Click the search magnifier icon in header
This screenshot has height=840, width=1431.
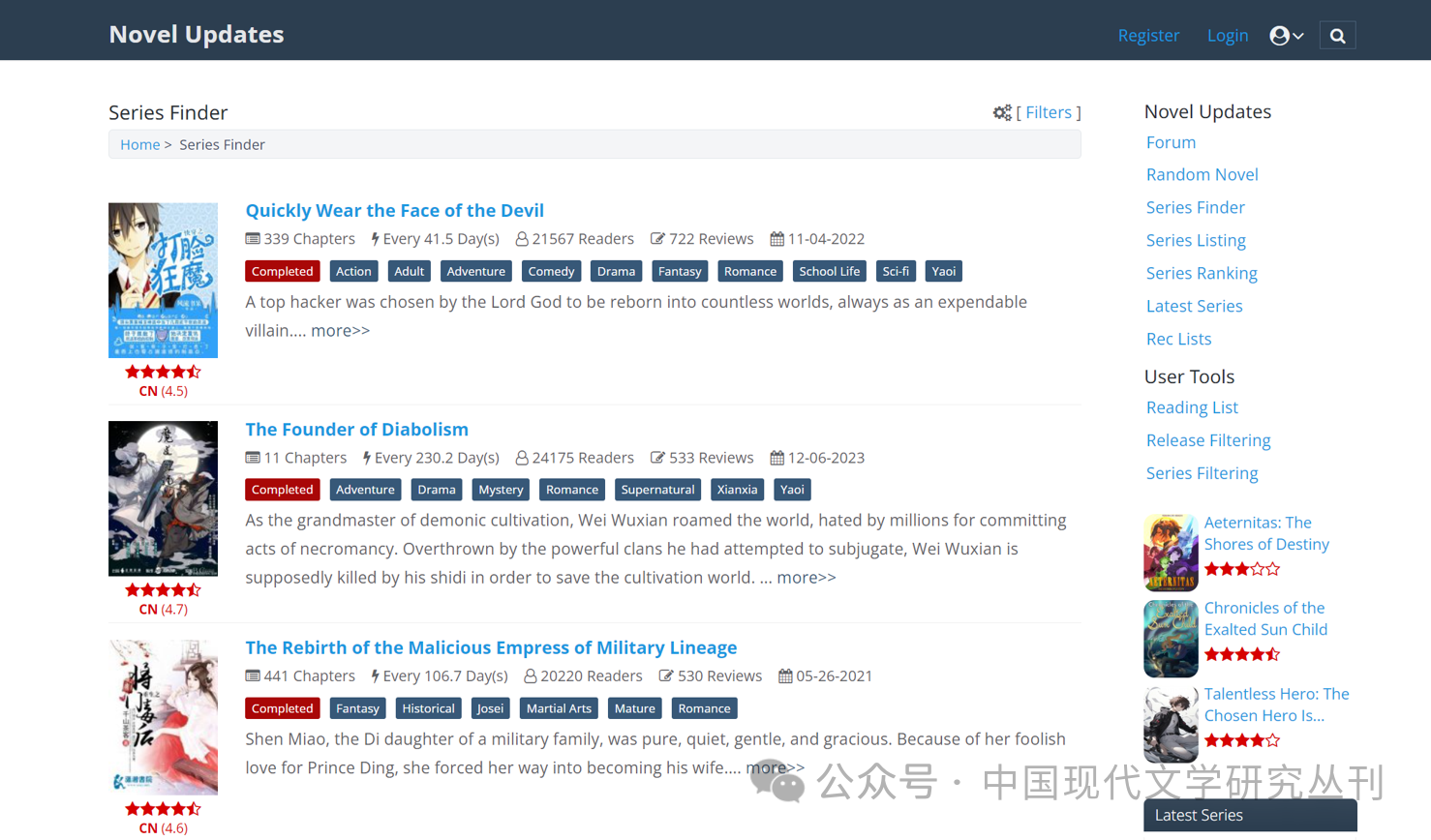(x=1337, y=36)
